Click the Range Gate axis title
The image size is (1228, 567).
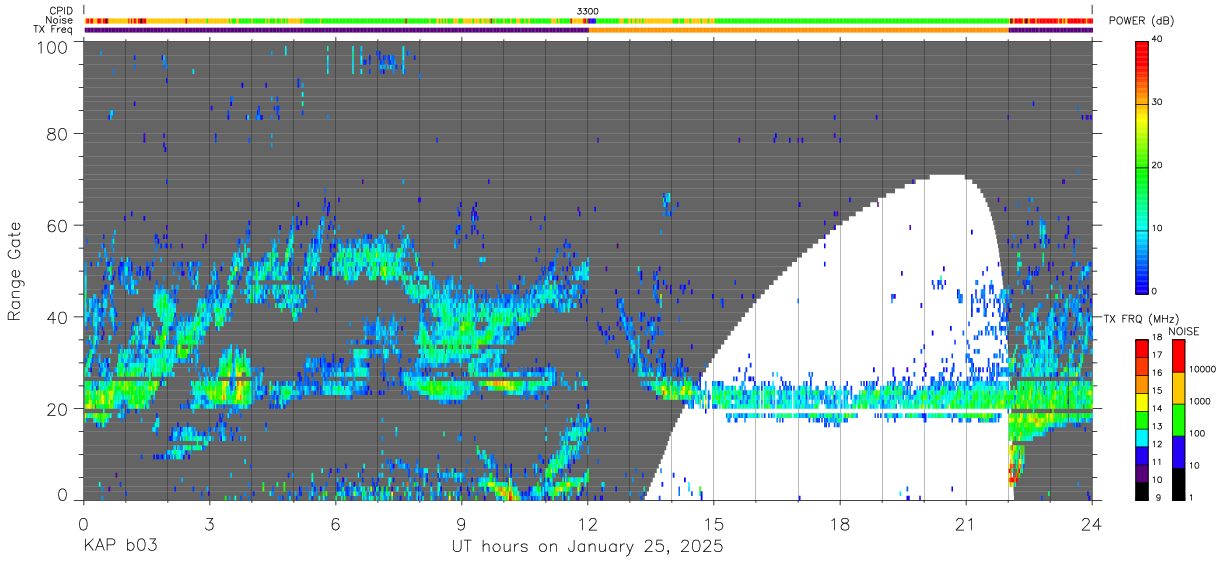[x=15, y=270]
